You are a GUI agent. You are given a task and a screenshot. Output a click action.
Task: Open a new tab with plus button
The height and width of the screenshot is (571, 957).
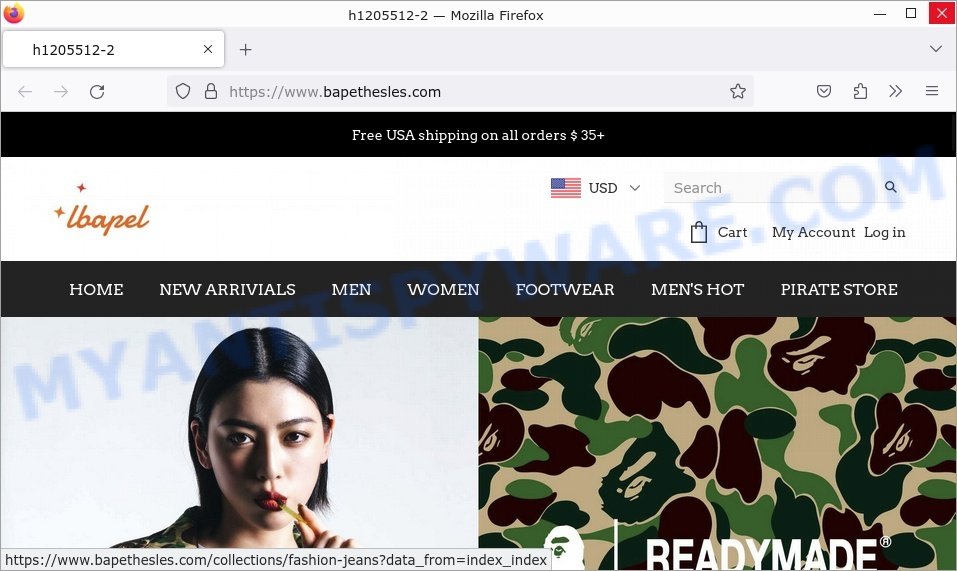coord(245,49)
